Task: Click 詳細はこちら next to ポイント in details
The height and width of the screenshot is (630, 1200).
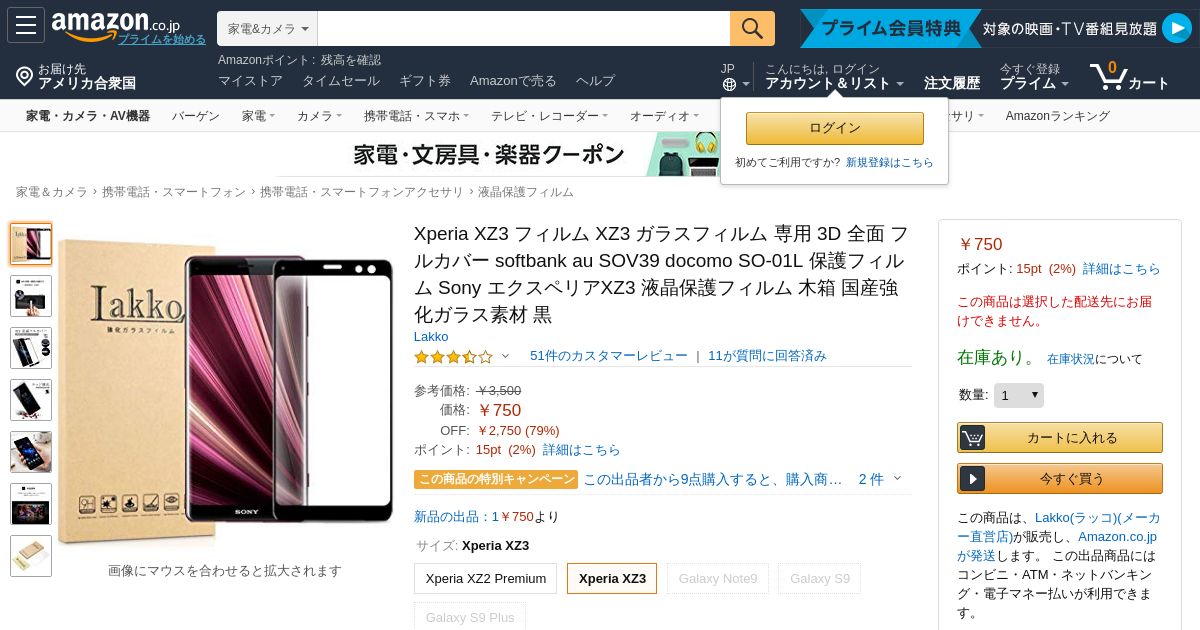Action: tap(582, 450)
